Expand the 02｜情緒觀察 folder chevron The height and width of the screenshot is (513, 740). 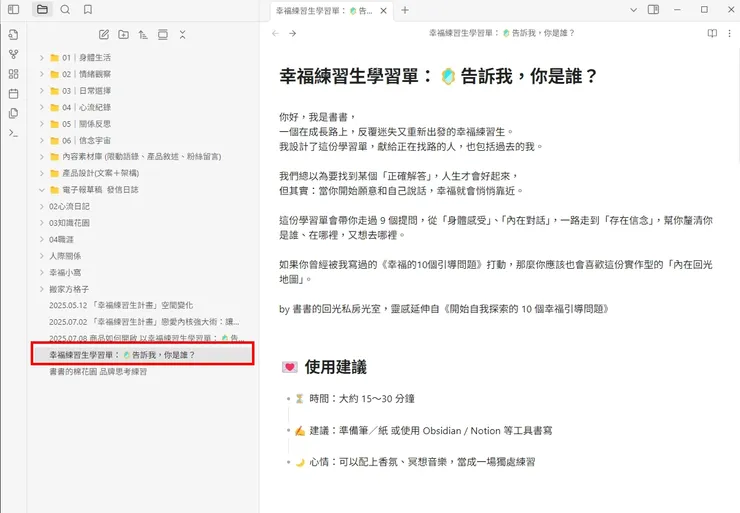click(42, 74)
